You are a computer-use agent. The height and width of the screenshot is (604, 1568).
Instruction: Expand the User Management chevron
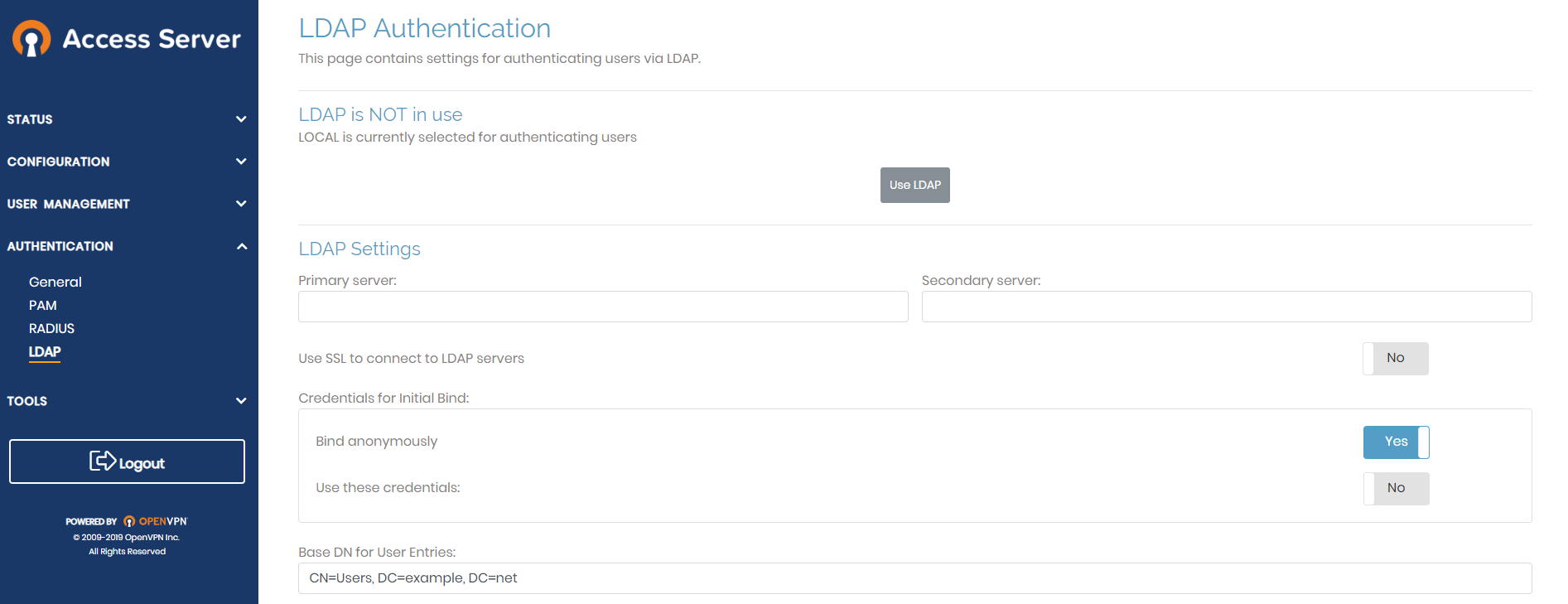pyautogui.click(x=241, y=204)
